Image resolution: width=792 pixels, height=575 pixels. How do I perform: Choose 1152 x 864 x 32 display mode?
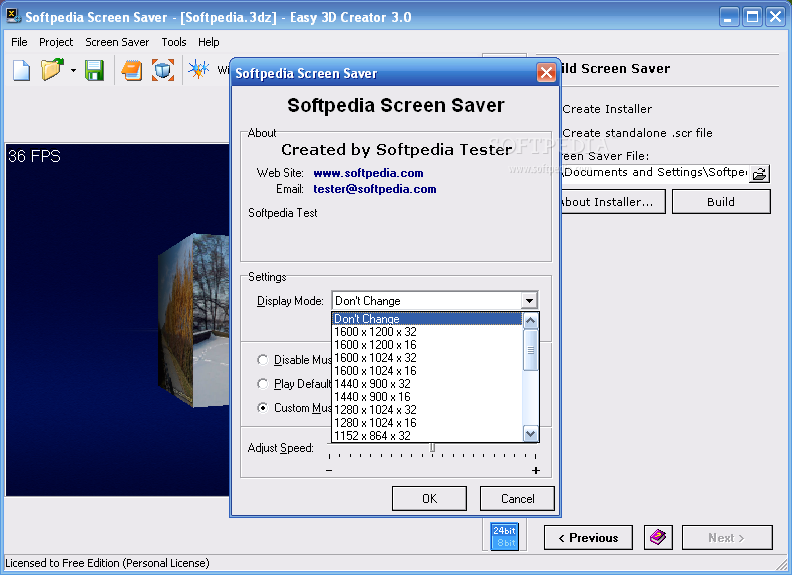[427, 436]
